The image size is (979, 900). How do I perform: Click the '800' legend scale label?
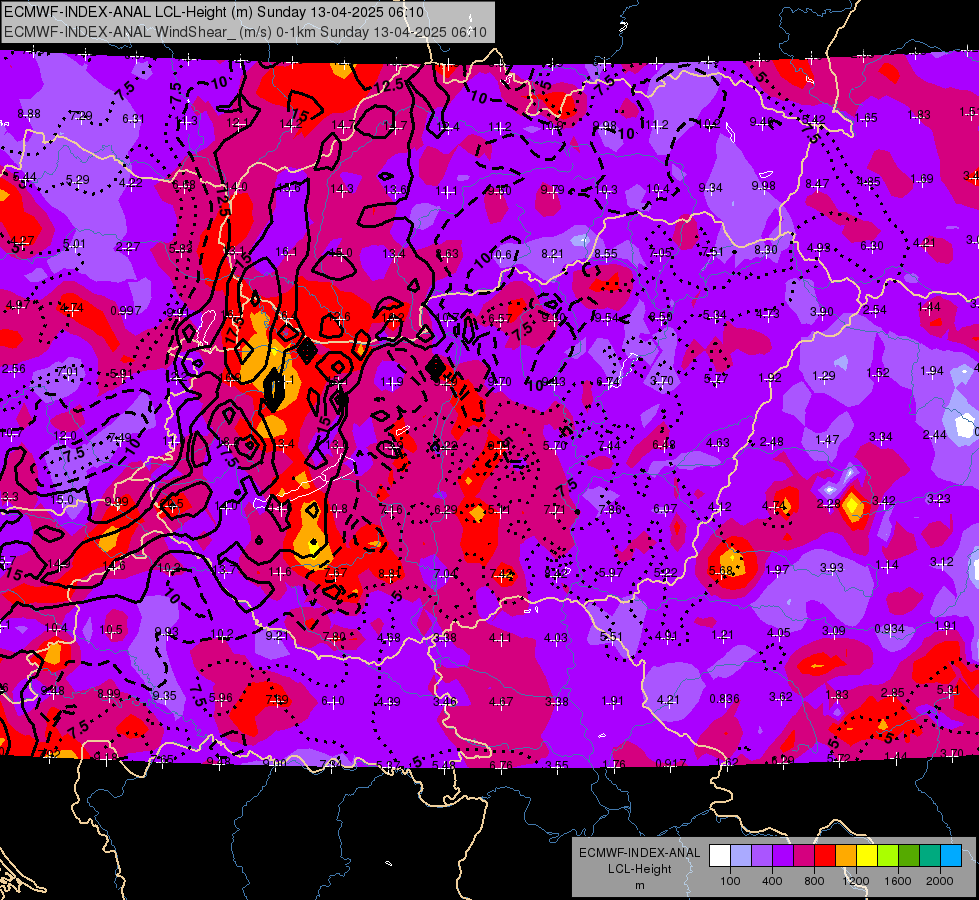tap(814, 881)
